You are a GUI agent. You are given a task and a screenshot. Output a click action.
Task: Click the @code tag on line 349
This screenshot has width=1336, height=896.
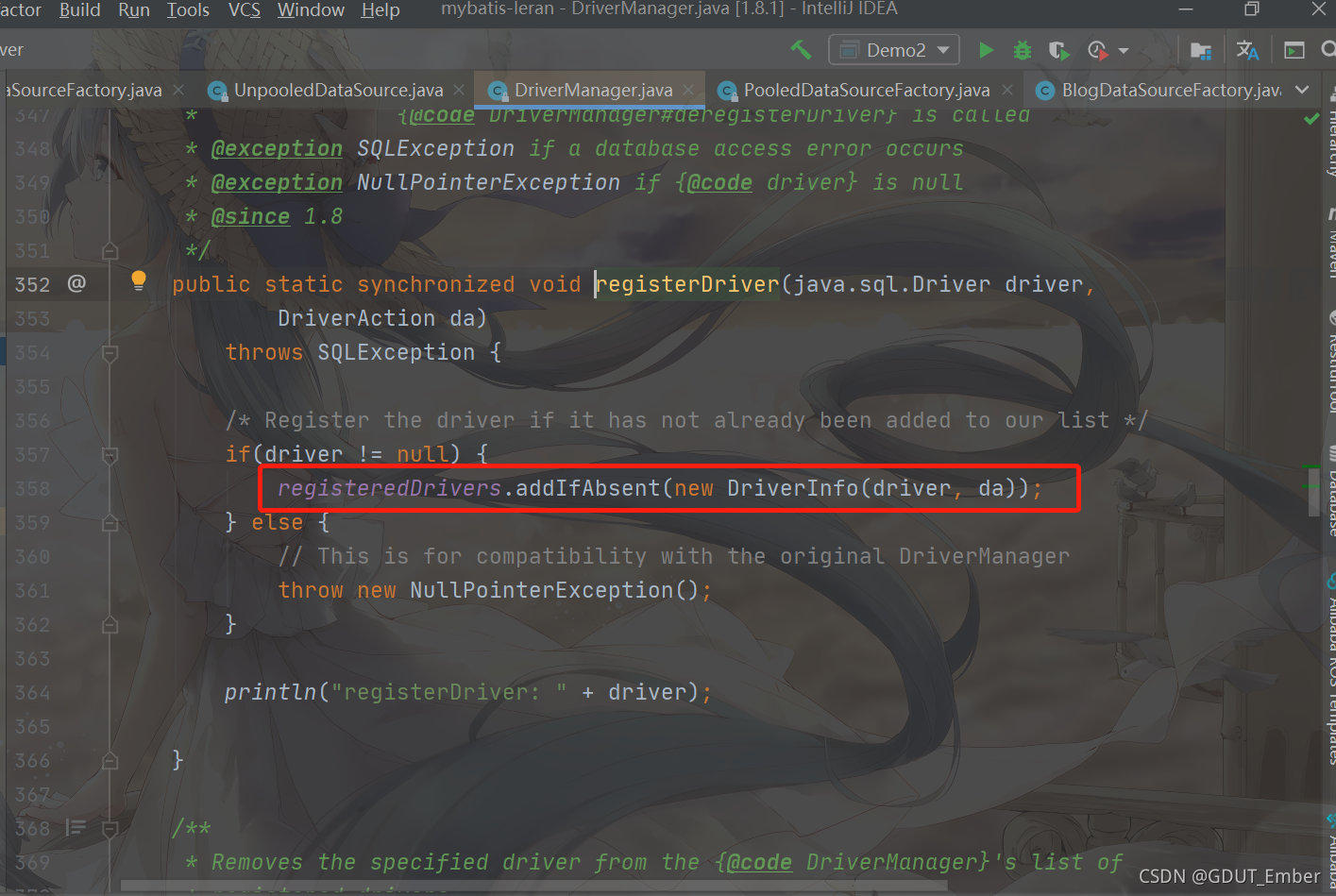(x=719, y=182)
